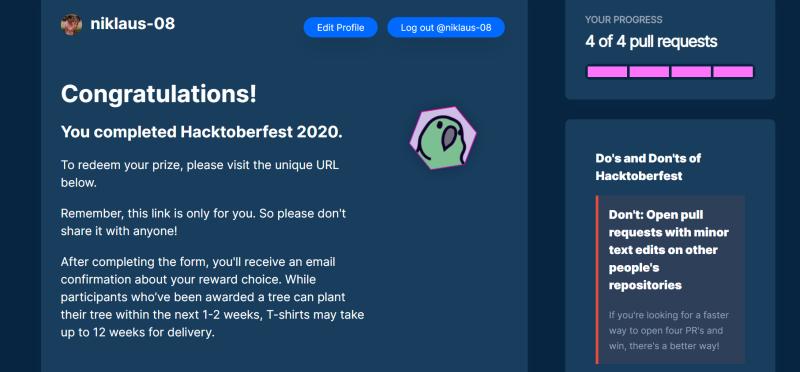Viewport: 800px width, 372px height.
Task: Open the Edit Profile button
Action: 340,28
